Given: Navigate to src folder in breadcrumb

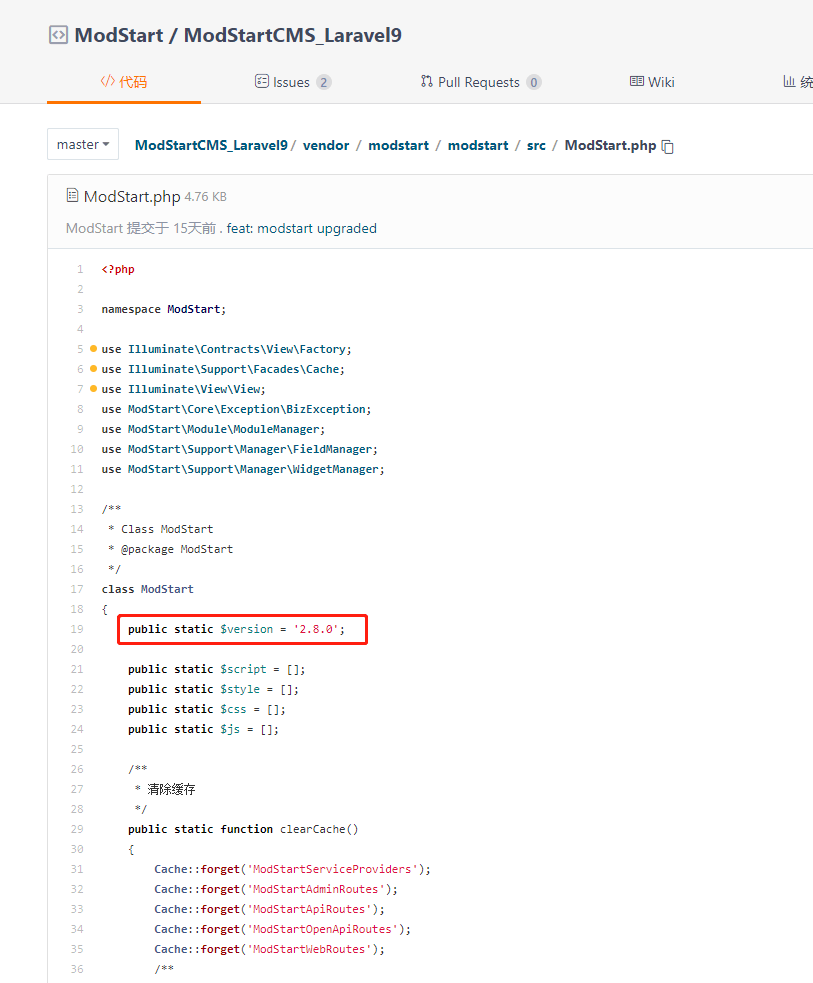Looking at the screenshot, I should tap(536, 145).
